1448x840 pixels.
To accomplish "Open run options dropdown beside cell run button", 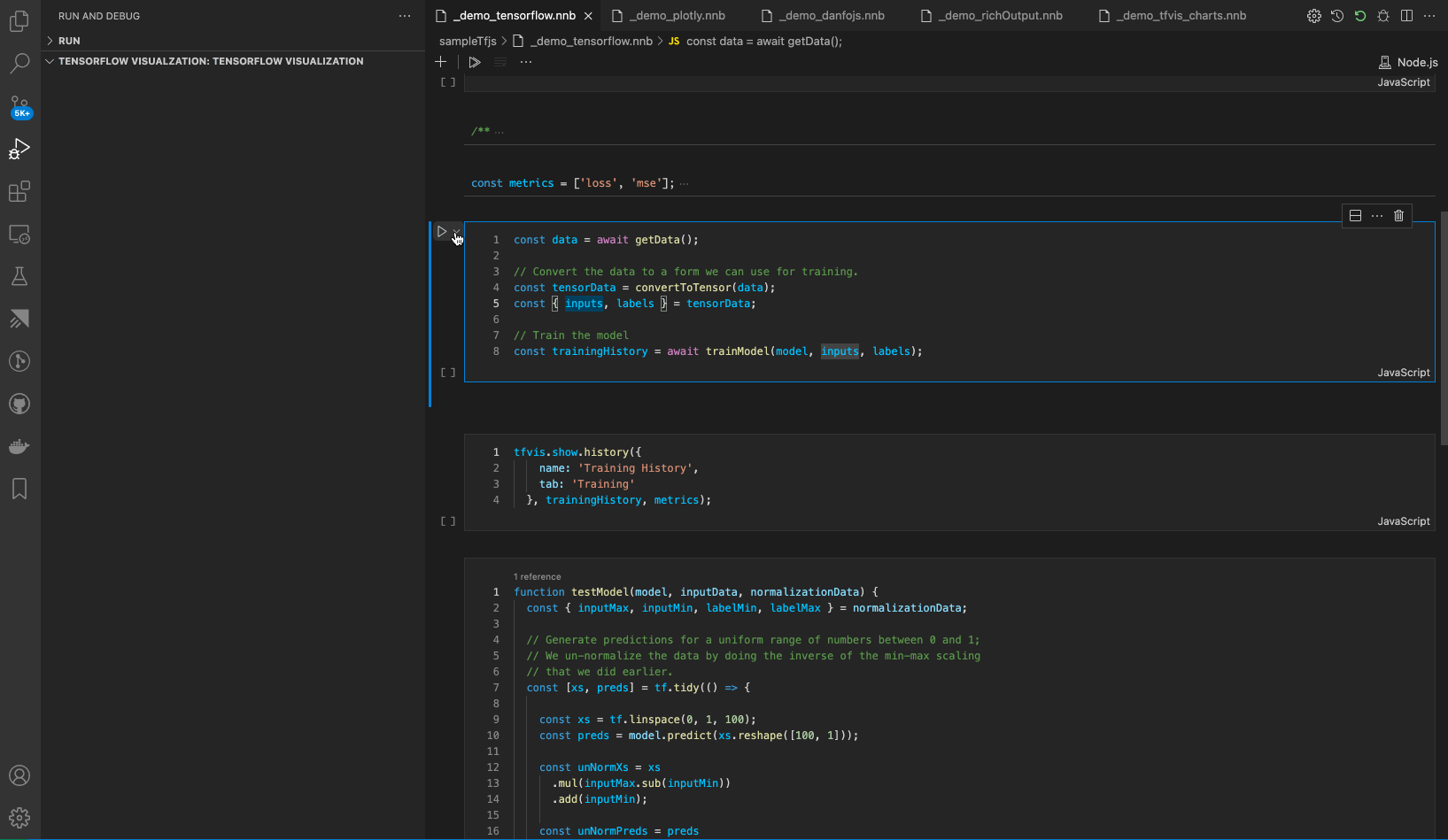I will (457, 233).
